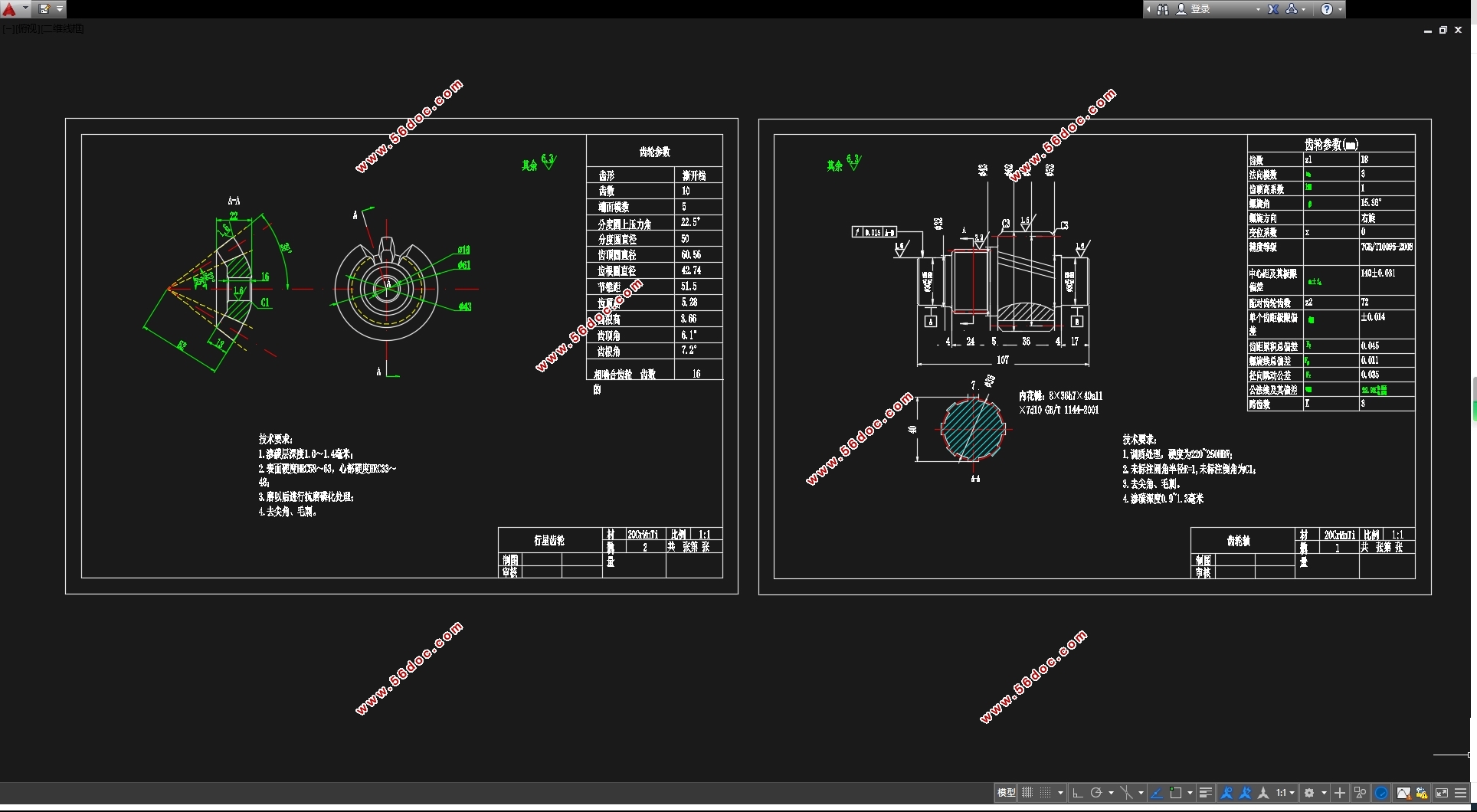This screenshot has height=812, width=1477.
Task: Click the vertical scrollbar green marker
Action: pos(1475,412)
